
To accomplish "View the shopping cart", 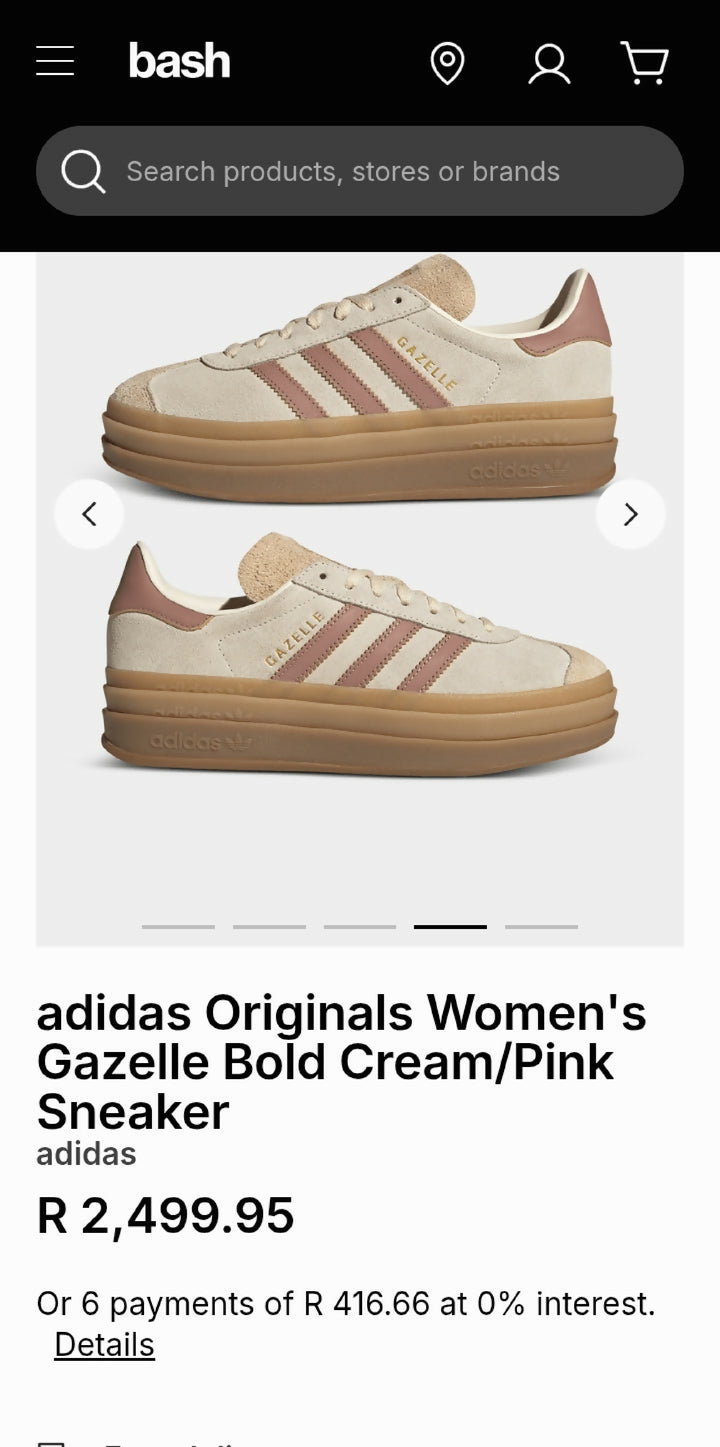I will [645, 63].
